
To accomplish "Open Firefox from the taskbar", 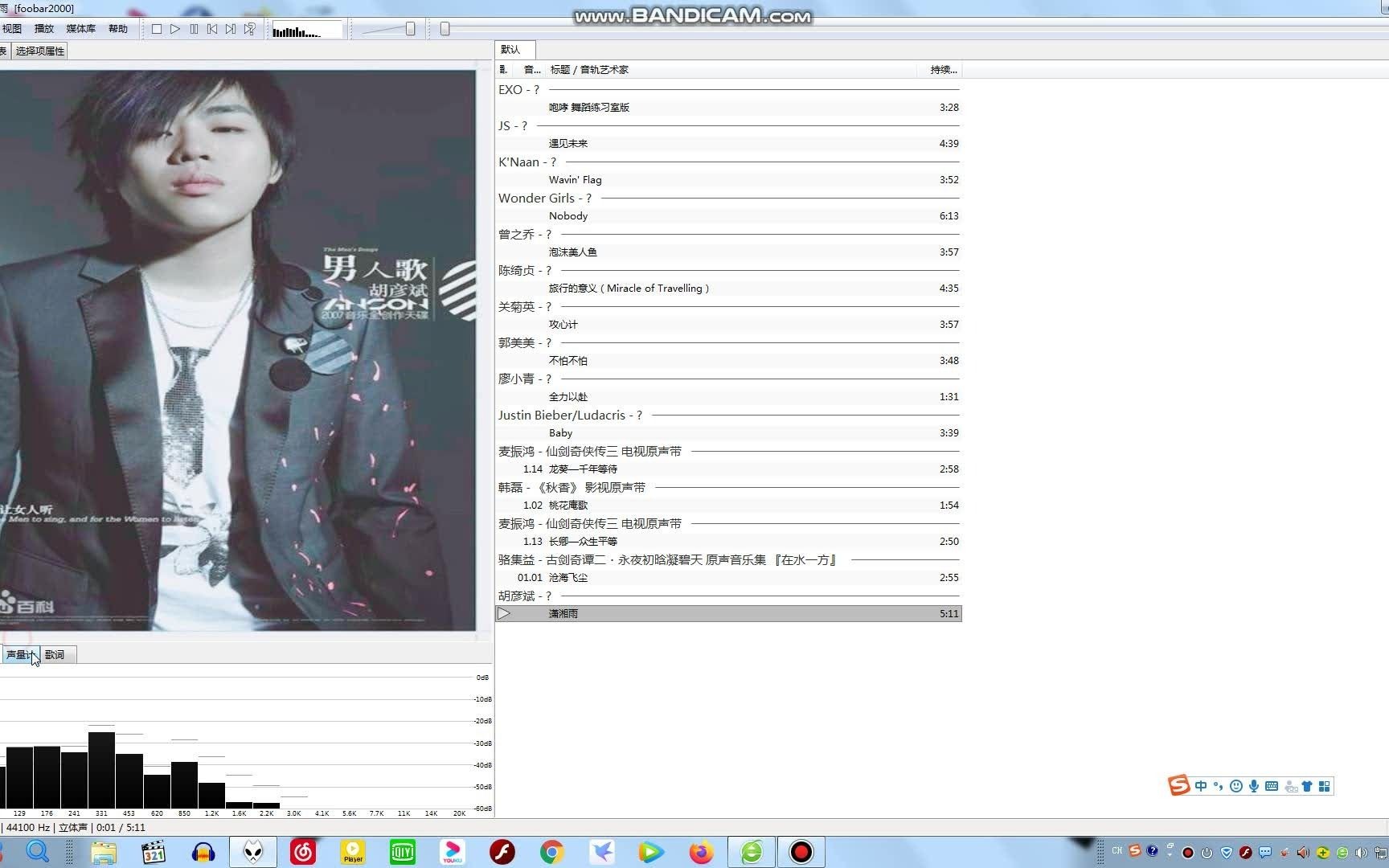I will (702, 852).
